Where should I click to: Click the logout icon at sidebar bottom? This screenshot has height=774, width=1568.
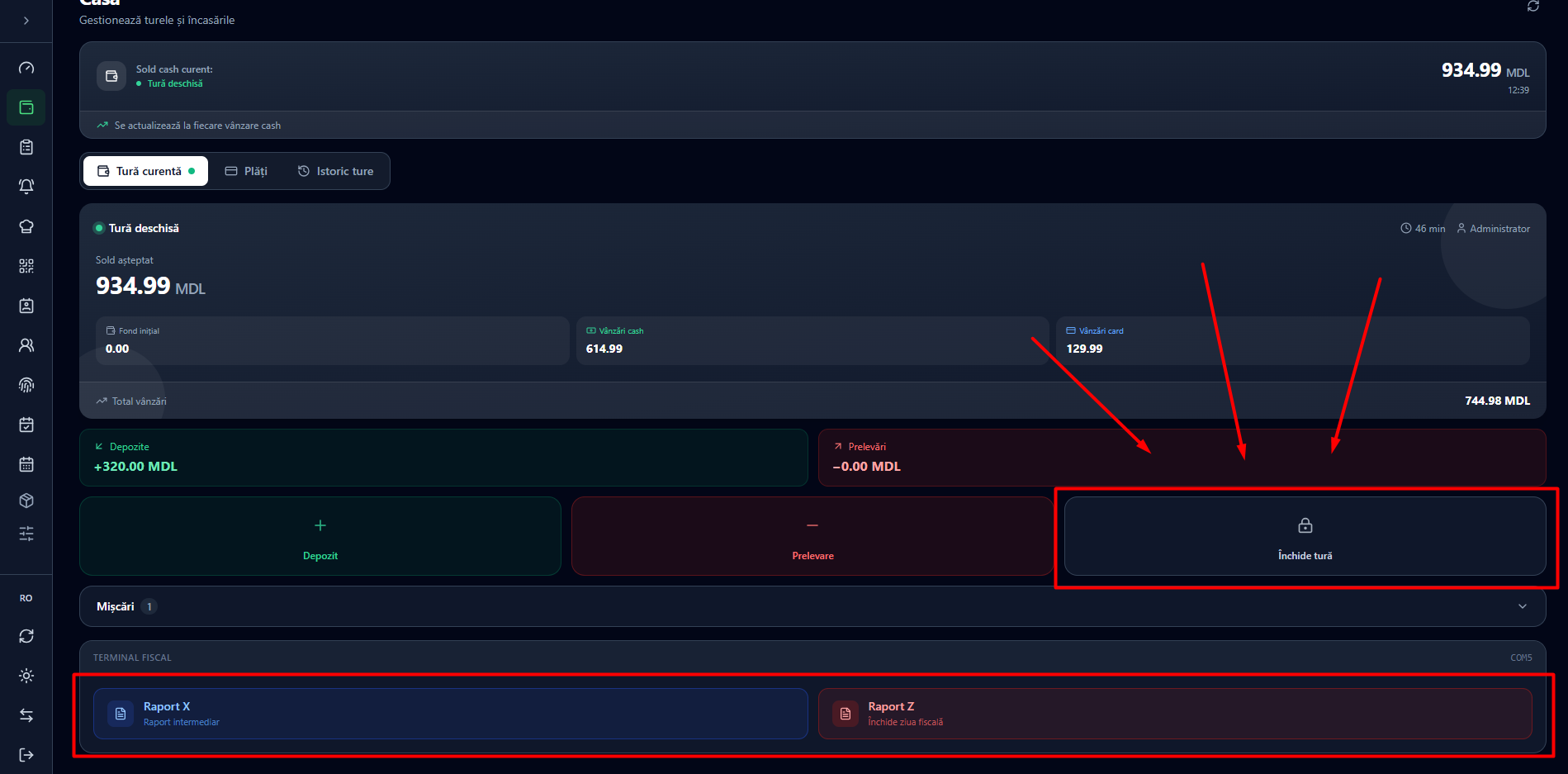click(26, 755)
